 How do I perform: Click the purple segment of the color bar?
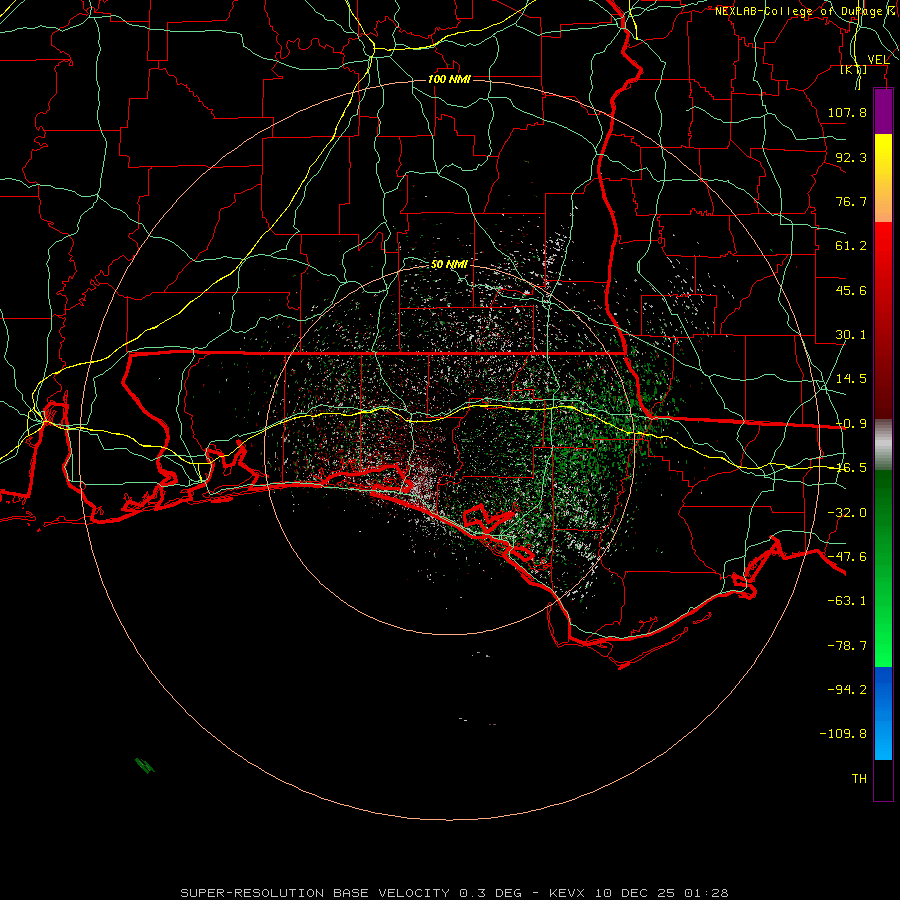coord(883,111)
